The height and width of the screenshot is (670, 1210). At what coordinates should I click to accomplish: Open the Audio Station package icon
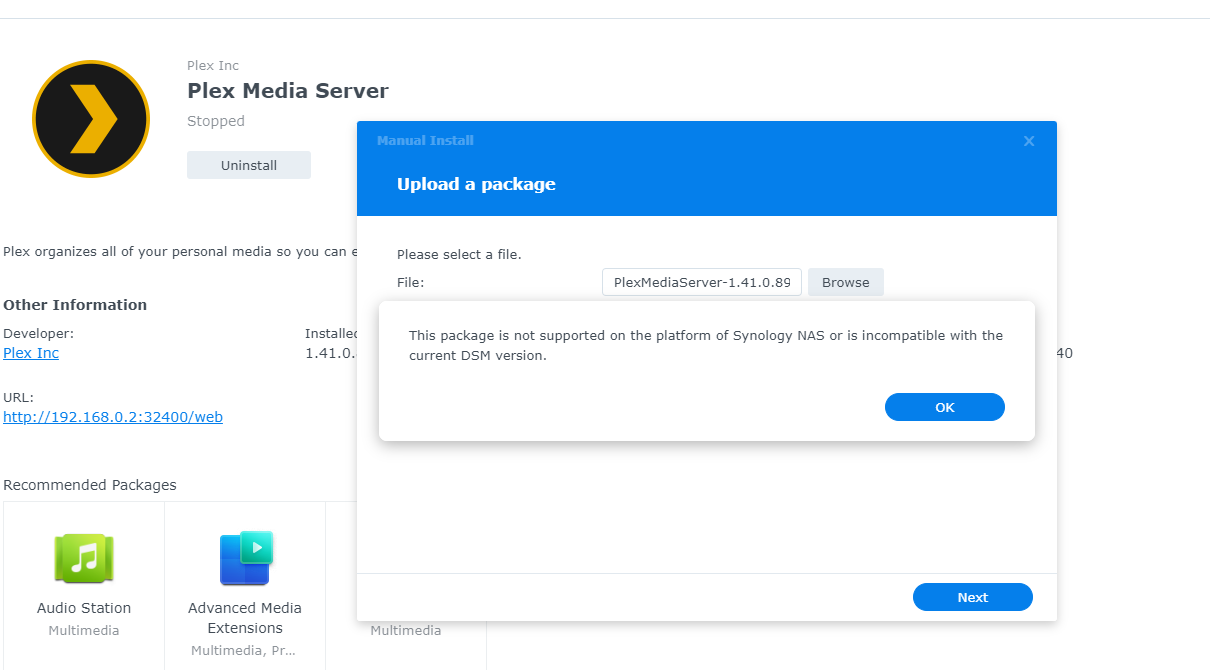pyautogui.click(x=84, y=558)
